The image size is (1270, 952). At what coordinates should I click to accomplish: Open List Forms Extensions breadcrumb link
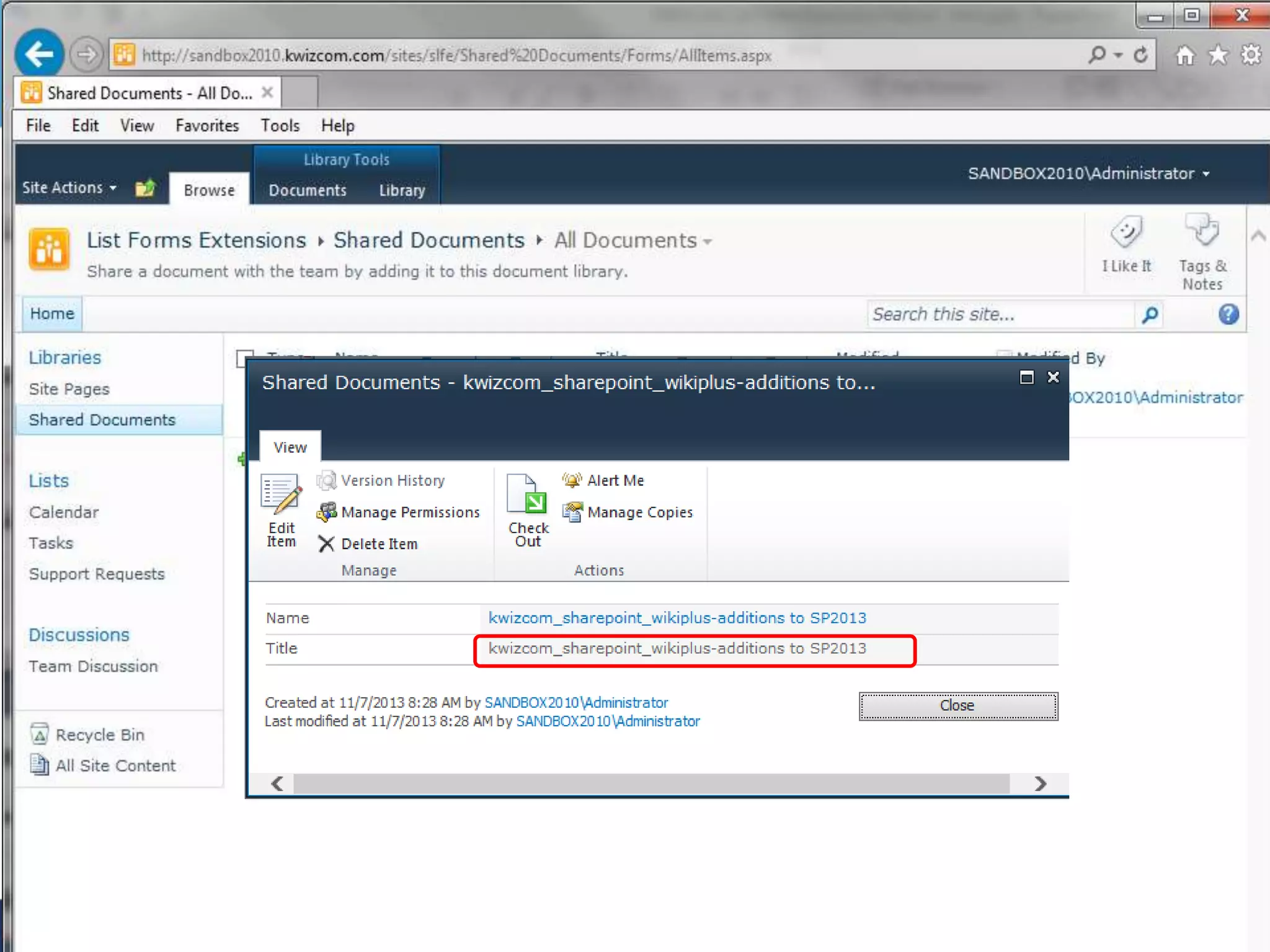point(197,240)
